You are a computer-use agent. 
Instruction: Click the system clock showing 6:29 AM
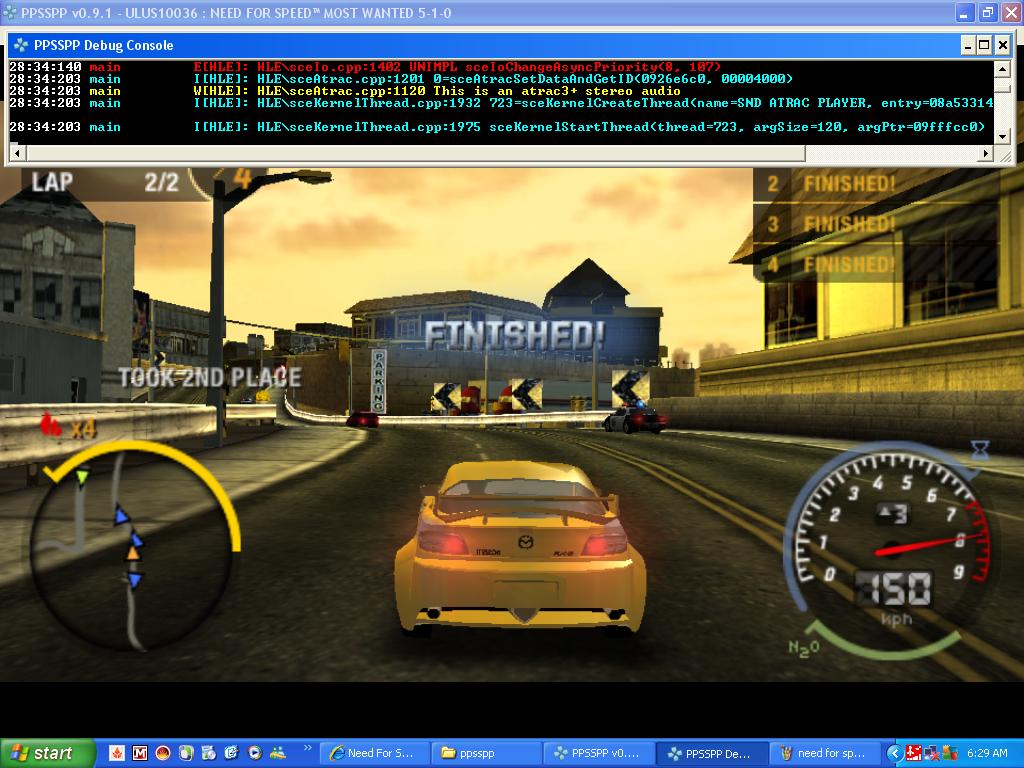point(987,753)
